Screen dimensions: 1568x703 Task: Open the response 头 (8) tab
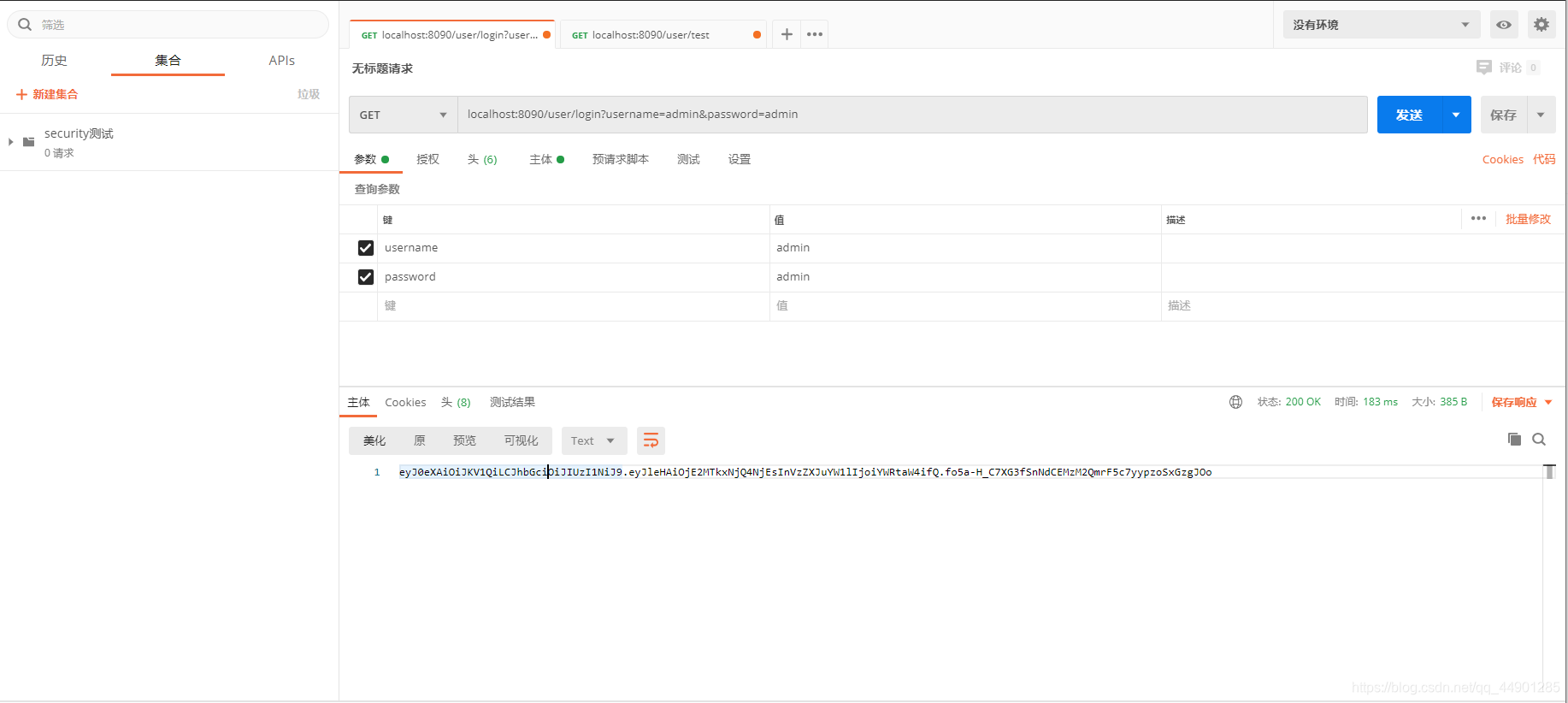[456, 402]
